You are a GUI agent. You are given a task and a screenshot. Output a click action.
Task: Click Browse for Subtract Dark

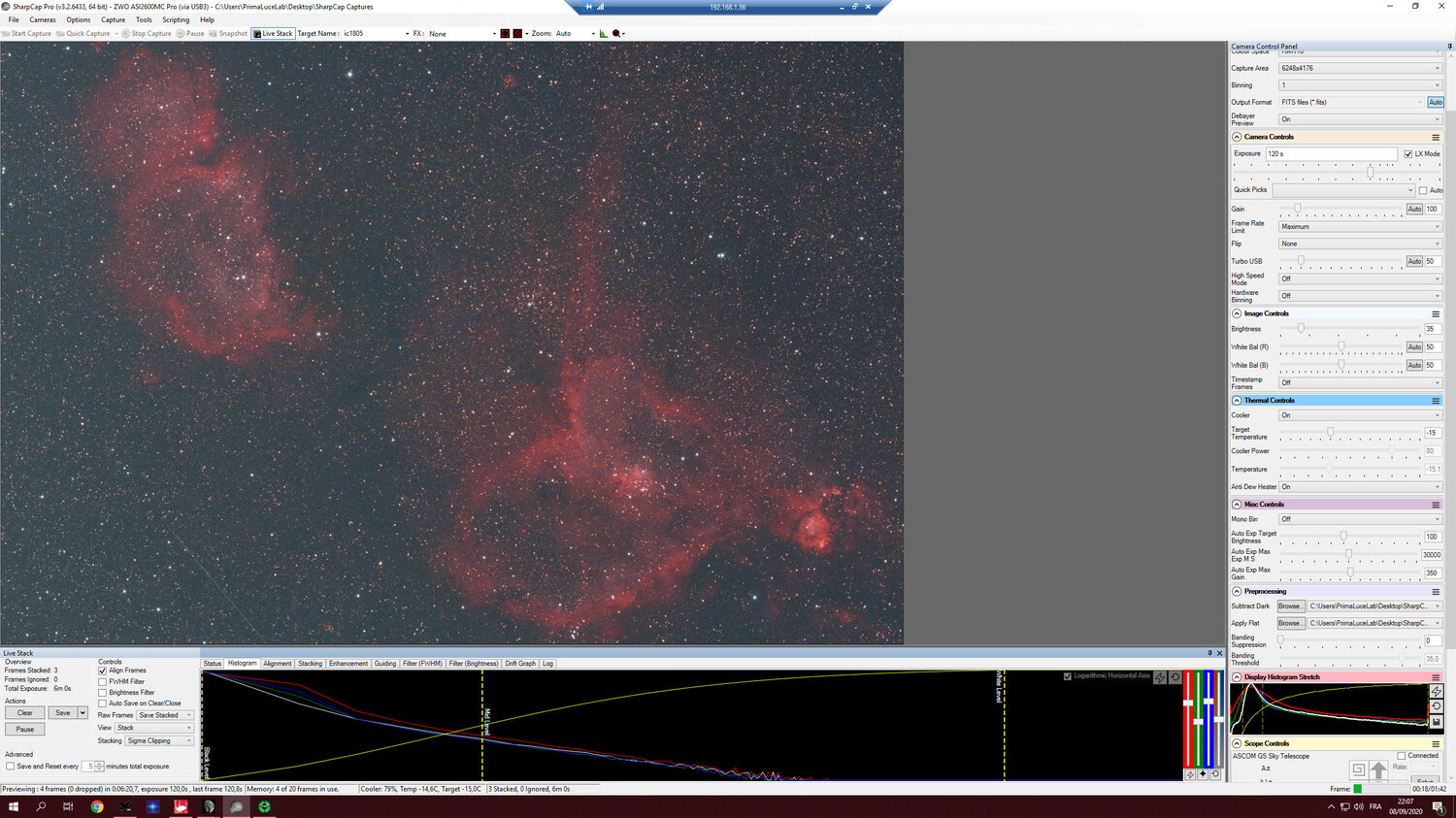(1290, 606)
